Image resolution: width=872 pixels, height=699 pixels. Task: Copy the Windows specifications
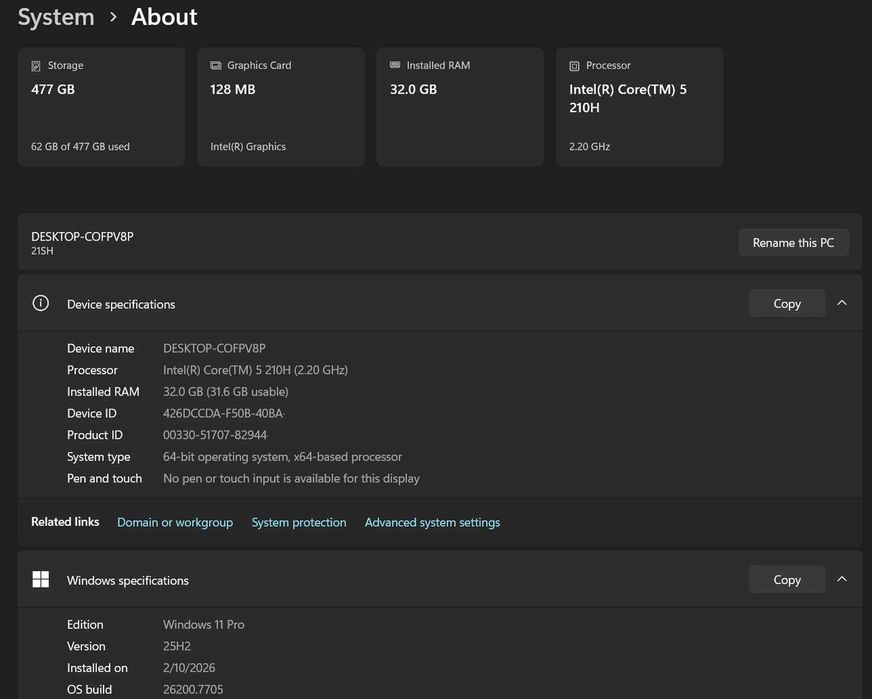point(787,579)
